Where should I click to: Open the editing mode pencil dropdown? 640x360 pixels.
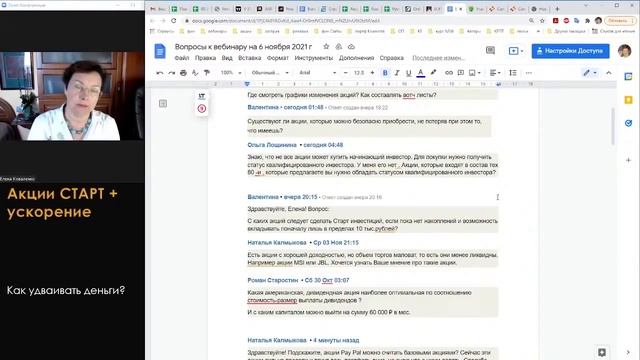click(590, 73)
